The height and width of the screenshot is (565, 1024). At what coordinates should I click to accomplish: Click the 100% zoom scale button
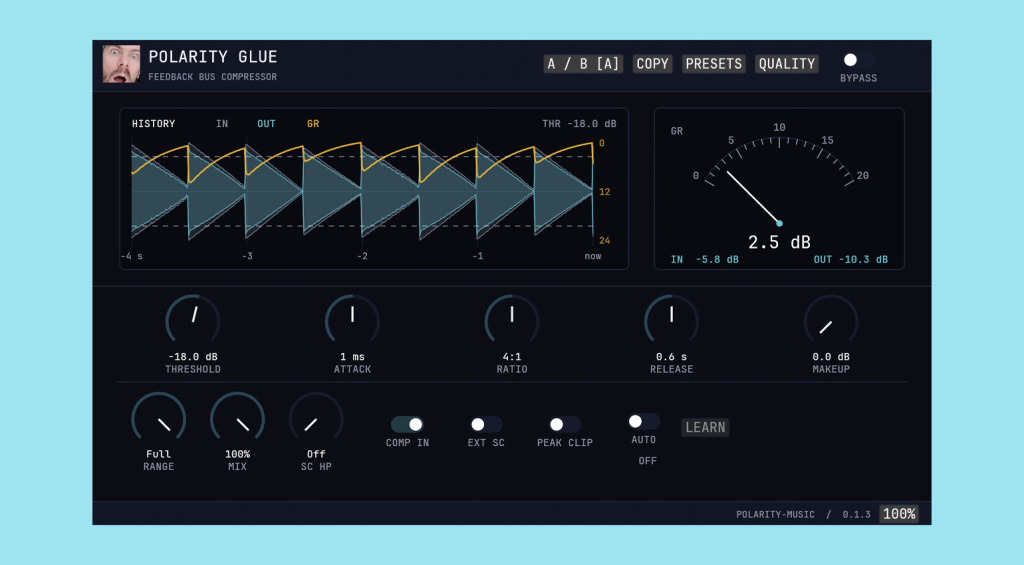899,514
